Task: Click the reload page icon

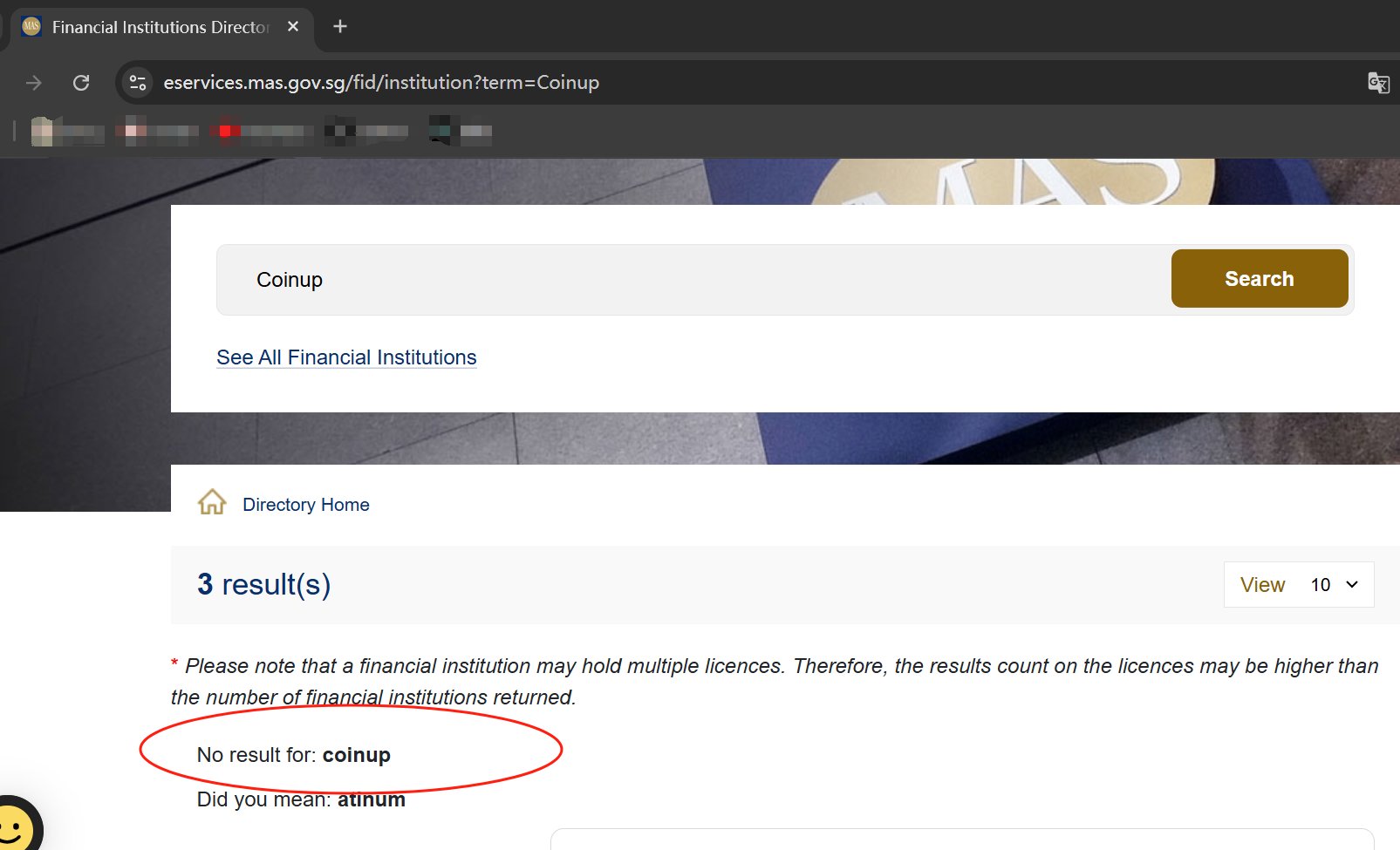Action: (x=81, y=83)
